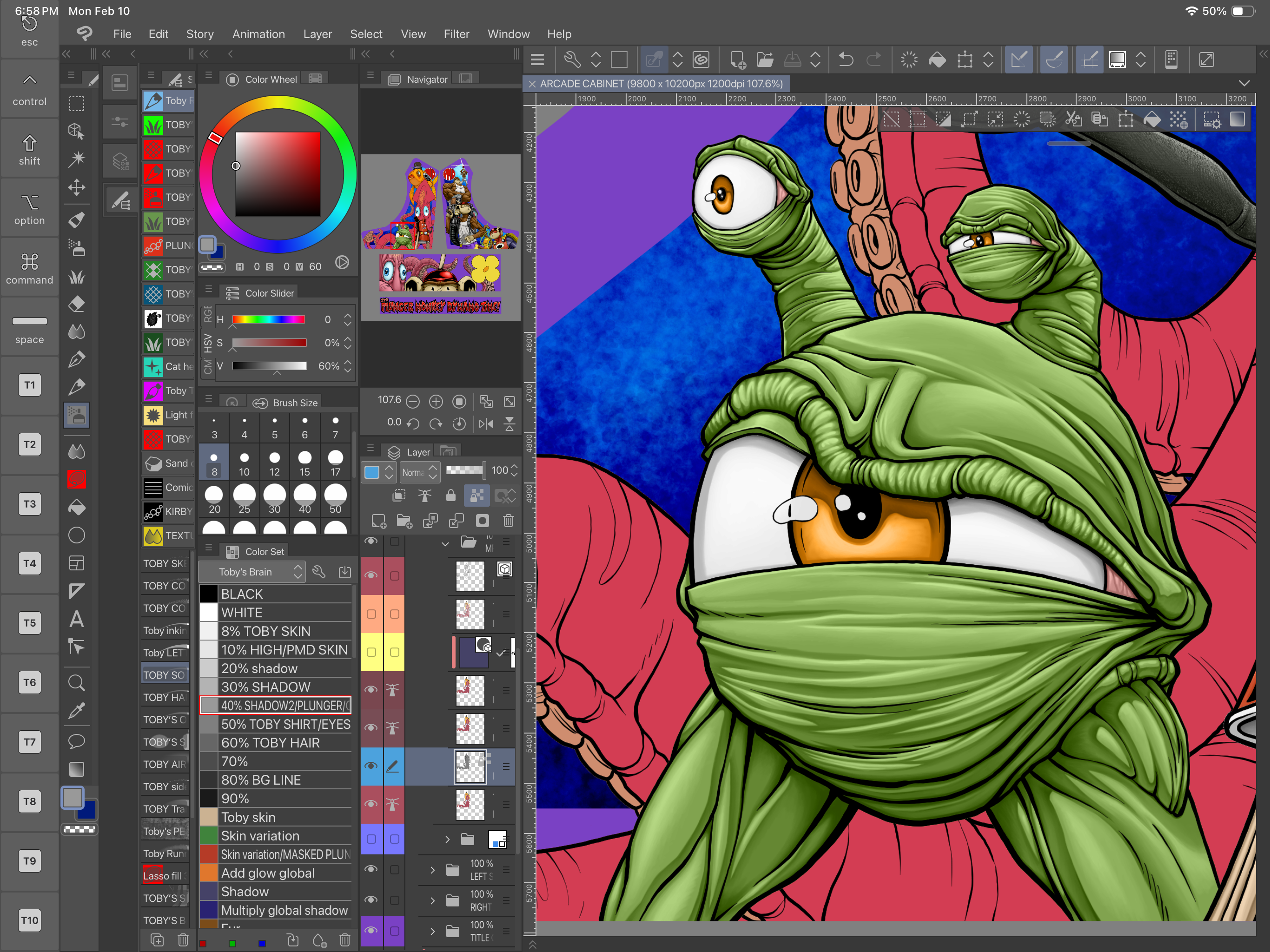Open Clip Studio via spiral icon
Screen dimensions: 1270x952
pyautogui.click(x=701, y=59)
